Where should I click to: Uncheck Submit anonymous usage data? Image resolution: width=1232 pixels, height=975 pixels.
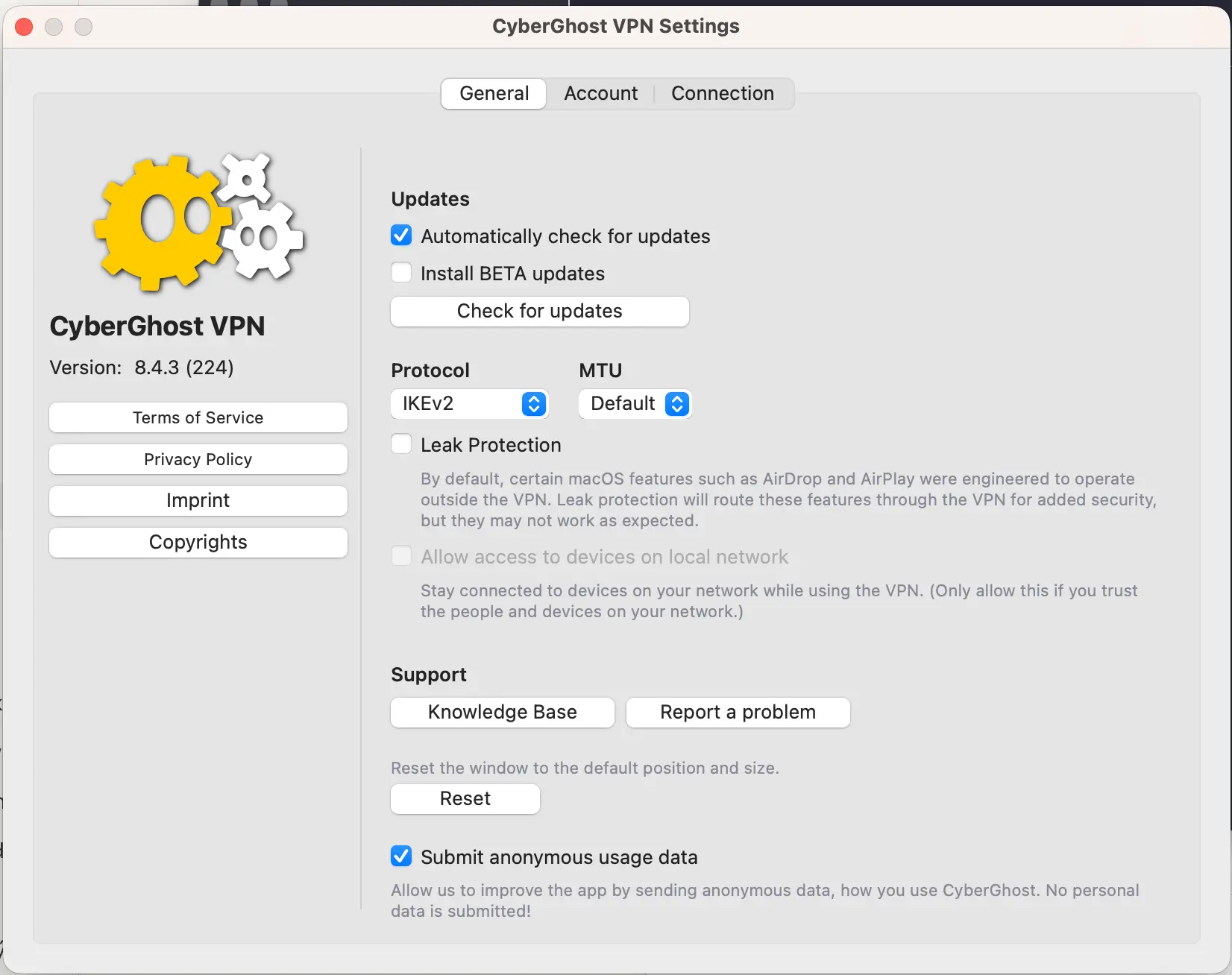(401, 856)
